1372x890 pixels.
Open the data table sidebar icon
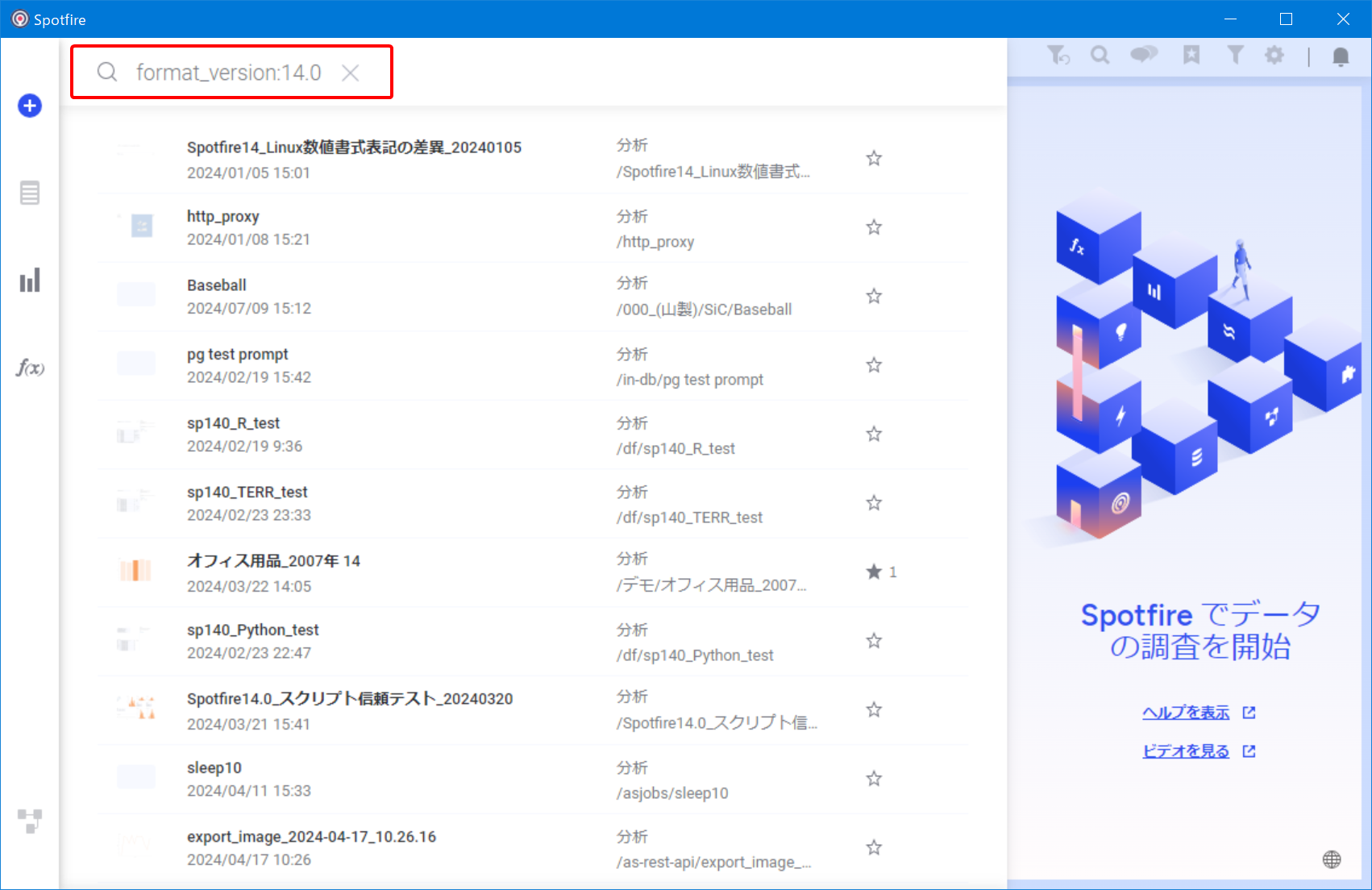click(x=30, y=193)
